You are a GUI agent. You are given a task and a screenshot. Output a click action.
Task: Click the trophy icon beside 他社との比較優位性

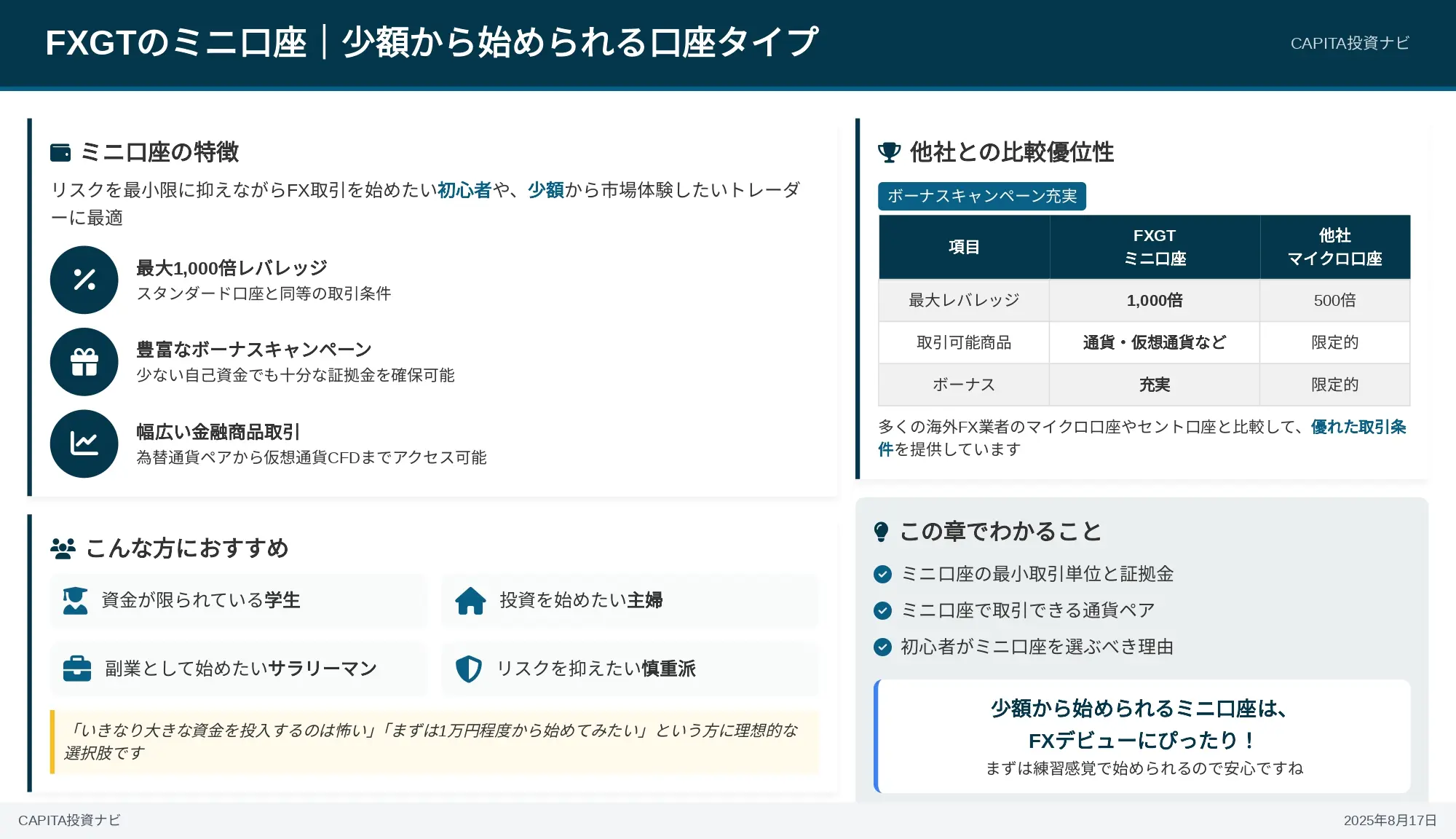[x=889, y=152]
